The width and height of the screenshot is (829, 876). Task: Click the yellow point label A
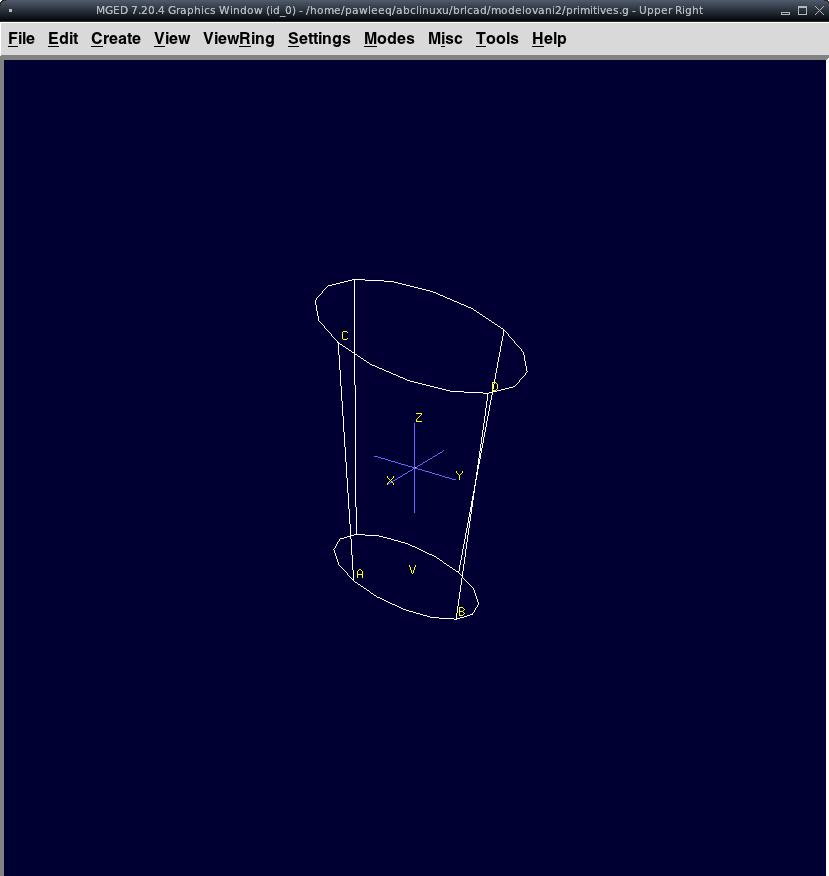[360, 574]
